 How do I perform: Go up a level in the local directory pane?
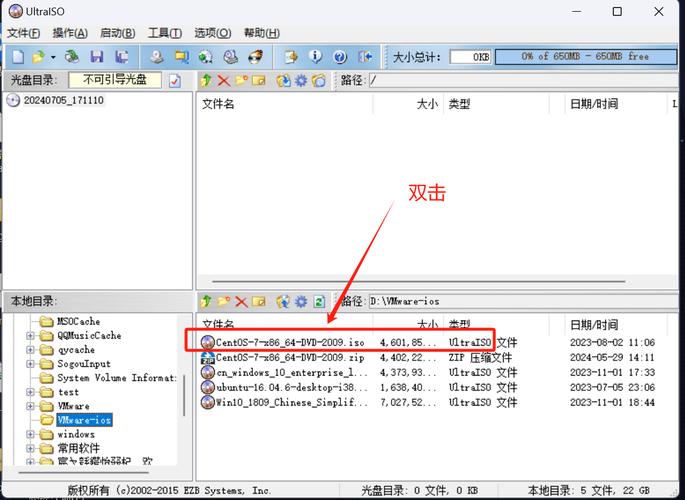click(206, 301)
